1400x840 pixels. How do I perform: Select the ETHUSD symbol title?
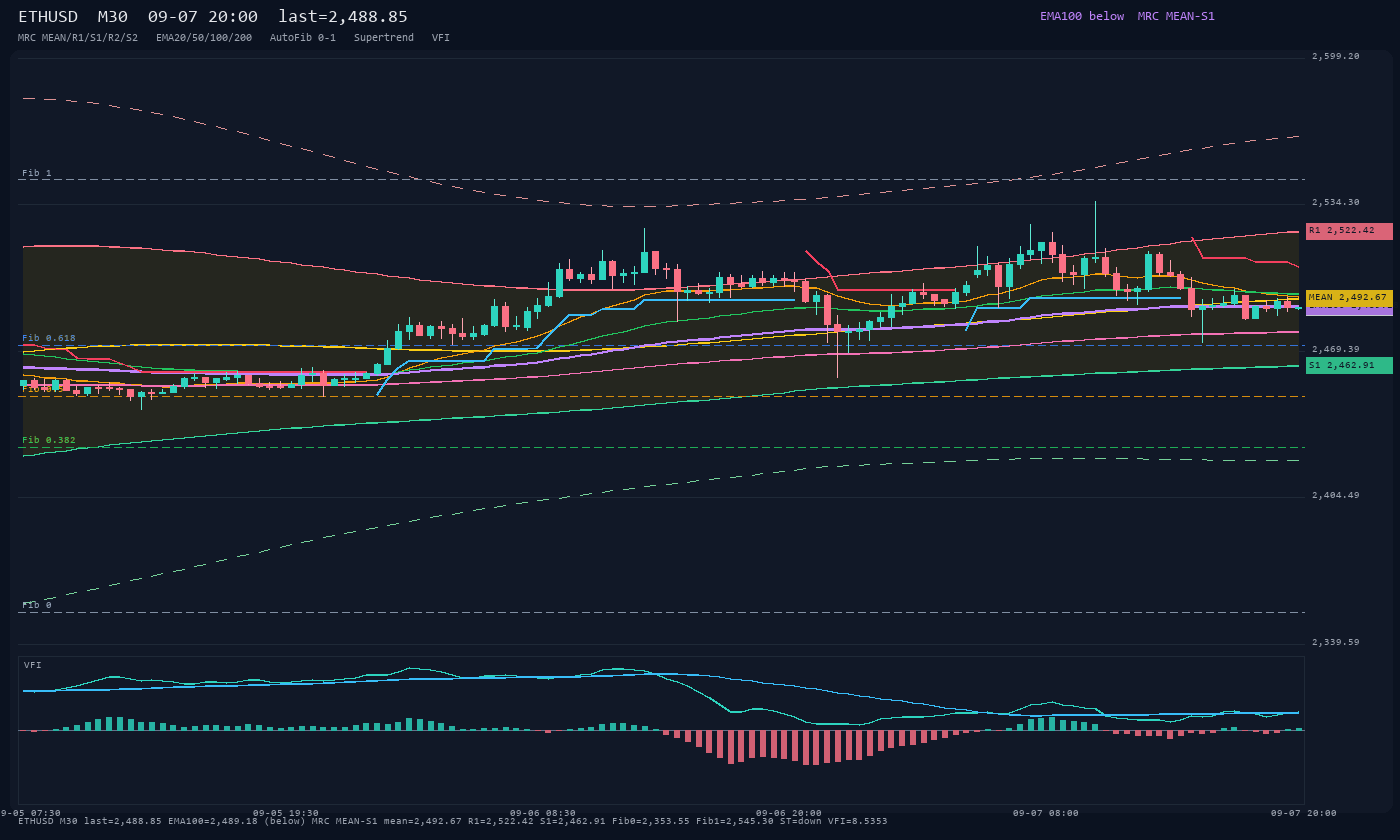point(48,17)
